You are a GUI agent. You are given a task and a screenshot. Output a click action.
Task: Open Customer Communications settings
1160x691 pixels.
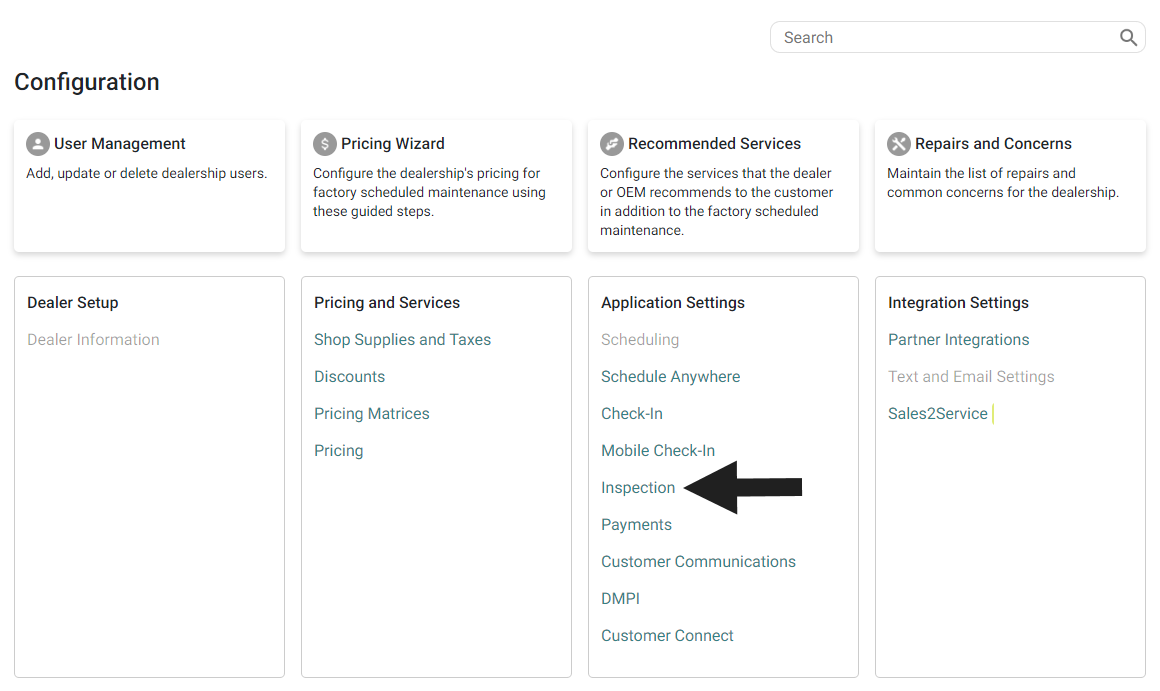[698, 561]
